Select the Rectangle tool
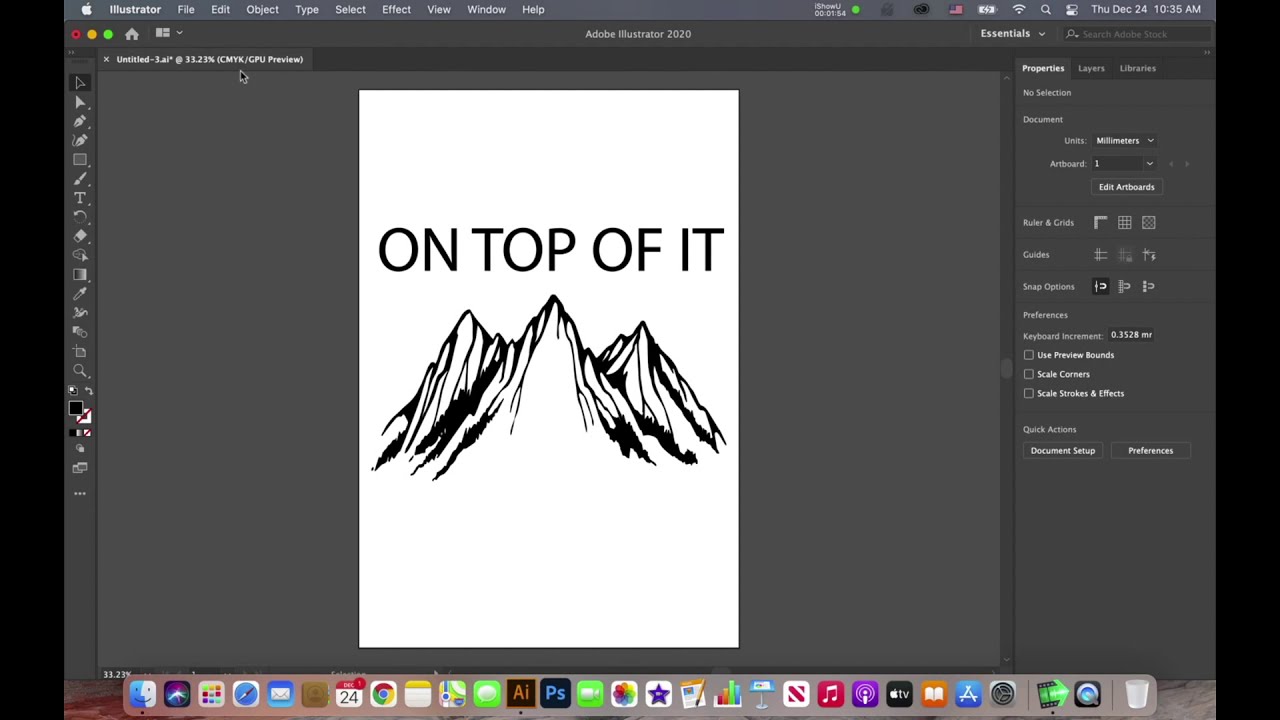Image resolution: width=1280 pixels, height=720 pixels. (x=80, y=160)
